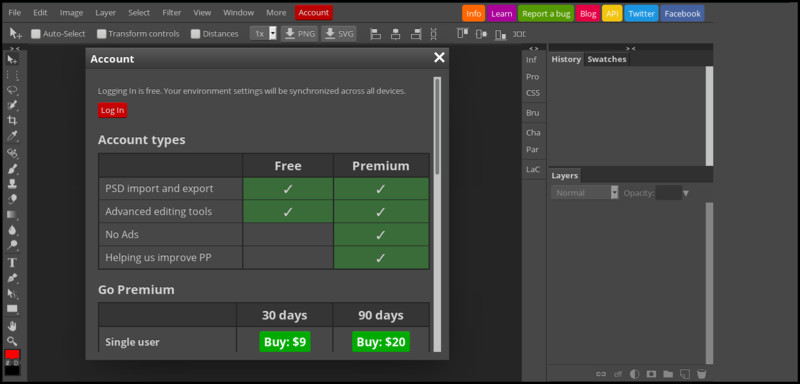Open the Layer menu
The width and height of the screenshot is (800, 384).
click(106, 13)
